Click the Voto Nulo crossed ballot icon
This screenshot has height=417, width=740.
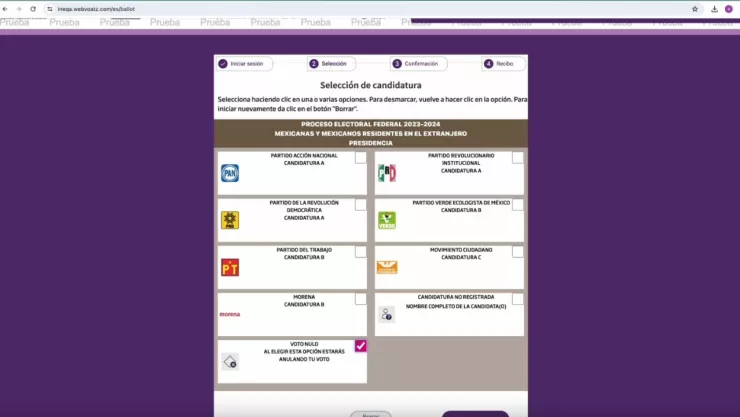[230, 362]
